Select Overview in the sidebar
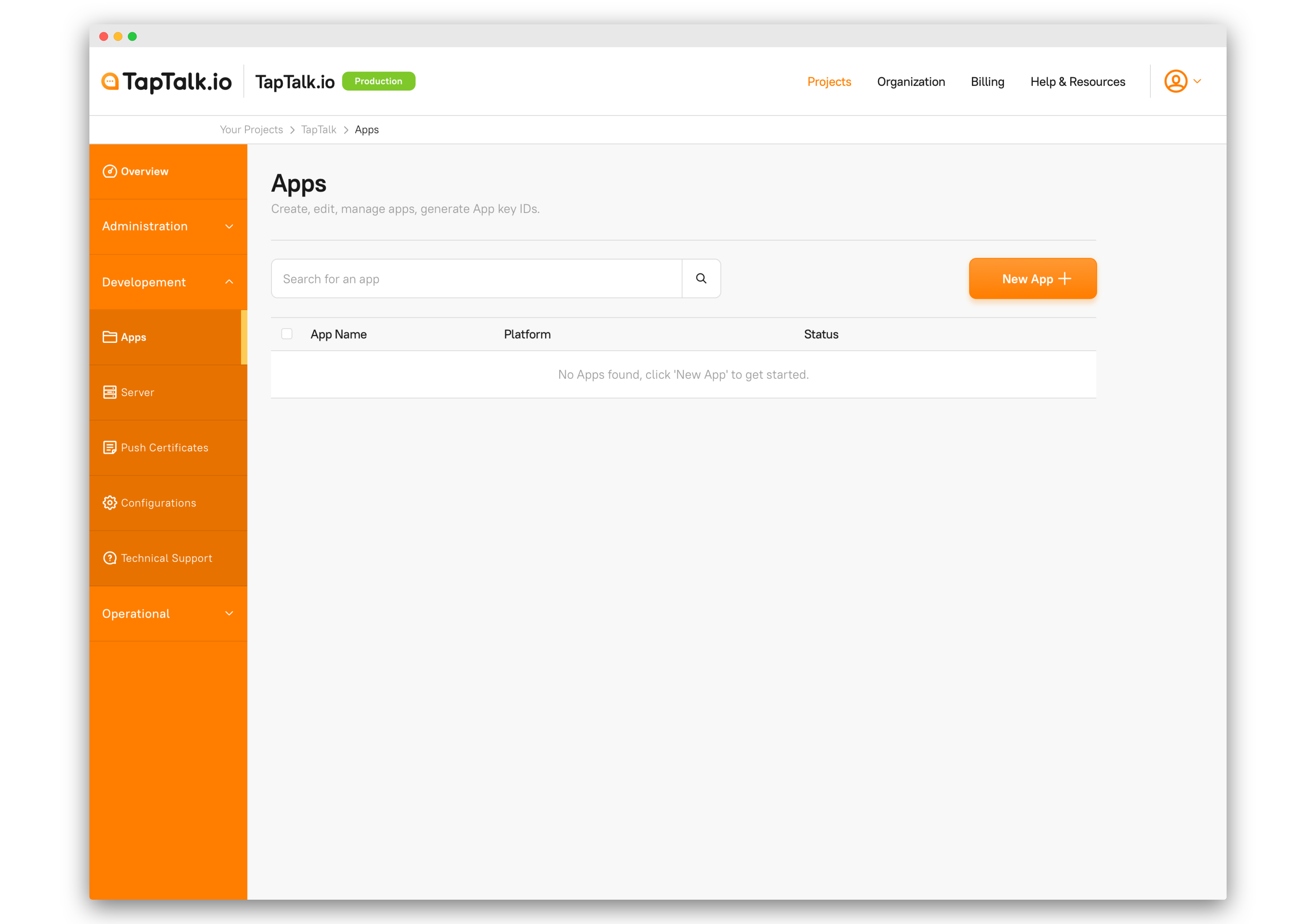Viewport: 1316px width, 924px height. tap(168, 171)
